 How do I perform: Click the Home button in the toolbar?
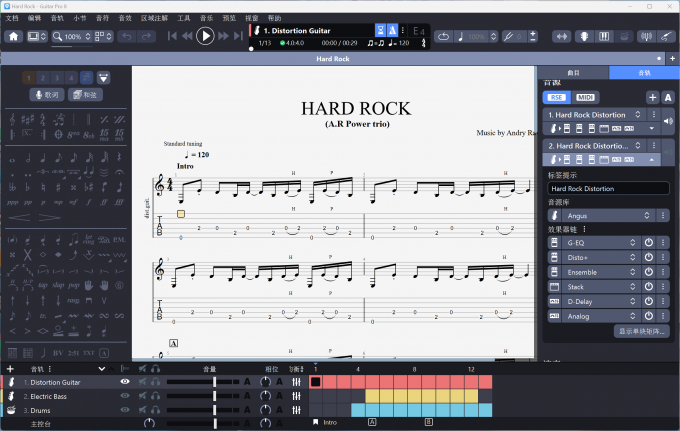[x=14, y=36]
